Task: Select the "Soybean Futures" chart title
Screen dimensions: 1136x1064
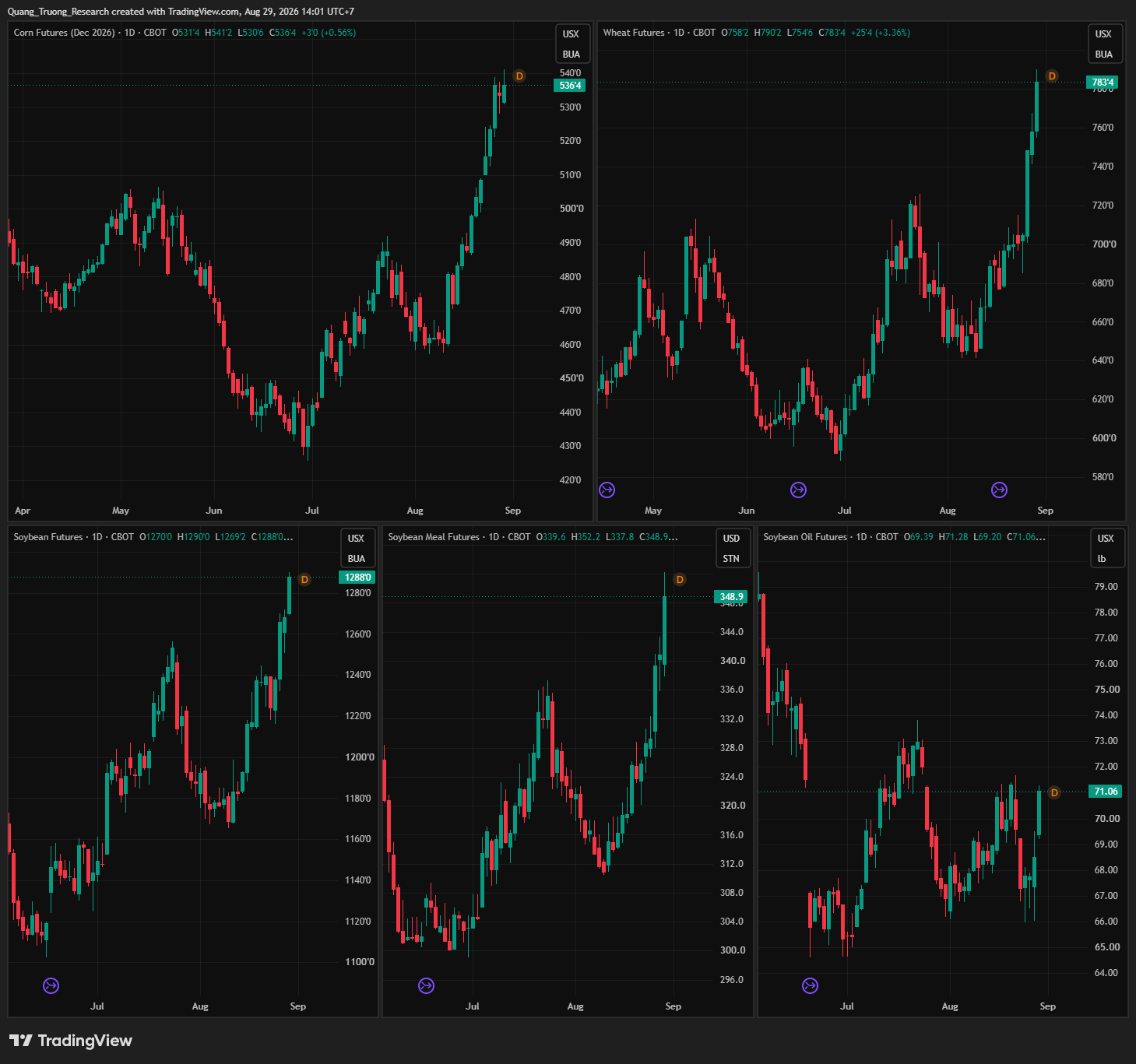Action: tap(48, 537)
